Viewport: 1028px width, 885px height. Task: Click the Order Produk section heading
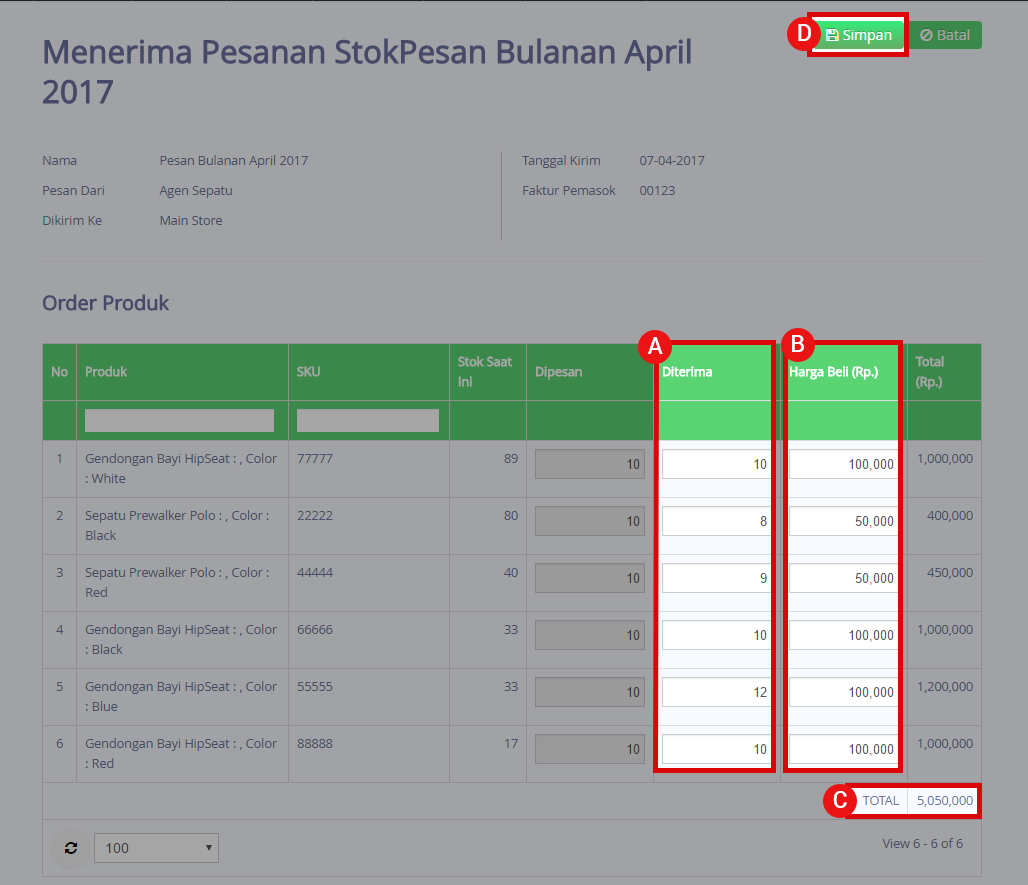click(x=106, y=303)
